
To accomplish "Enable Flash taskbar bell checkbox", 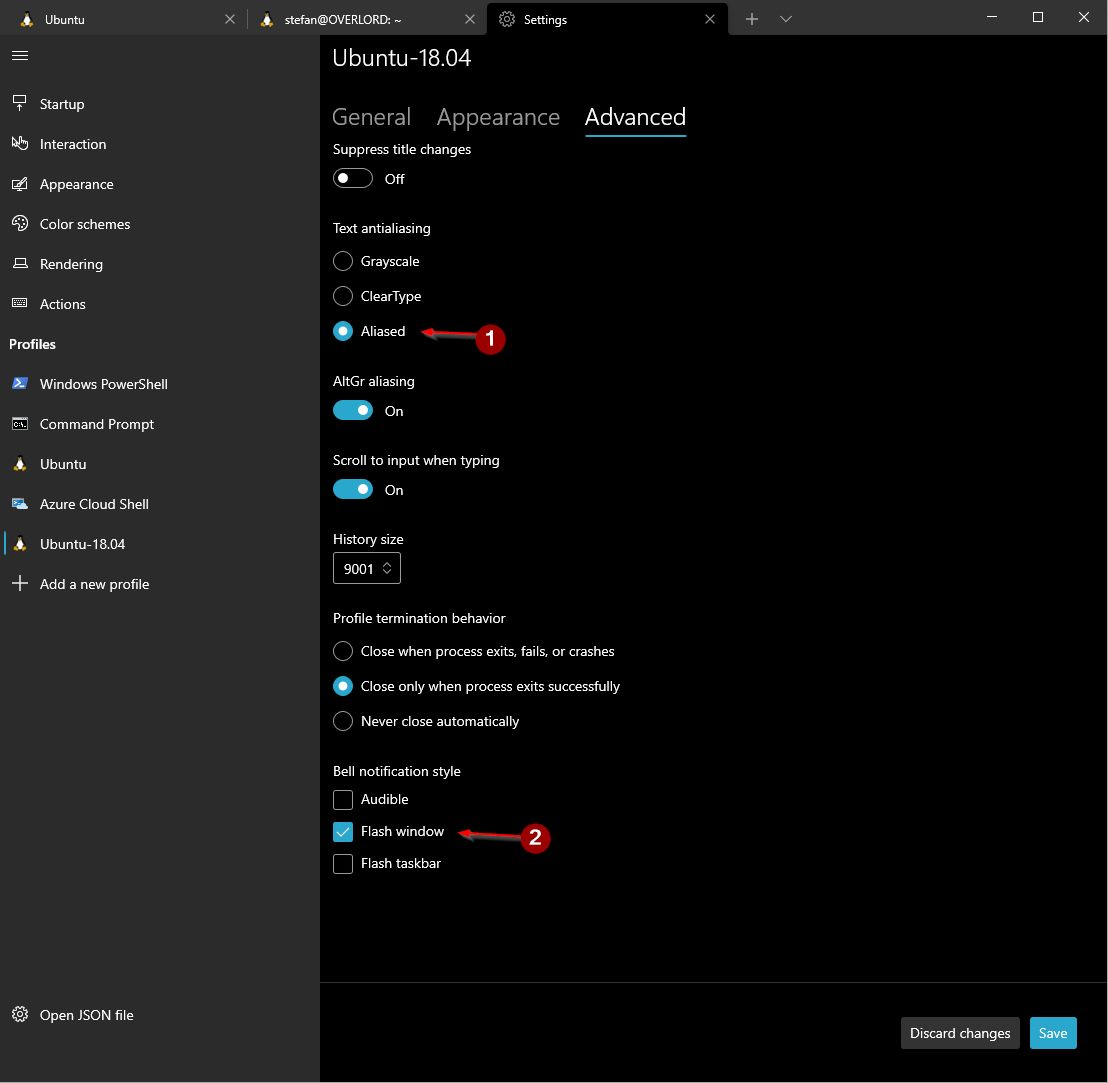I will coord(343,863).
